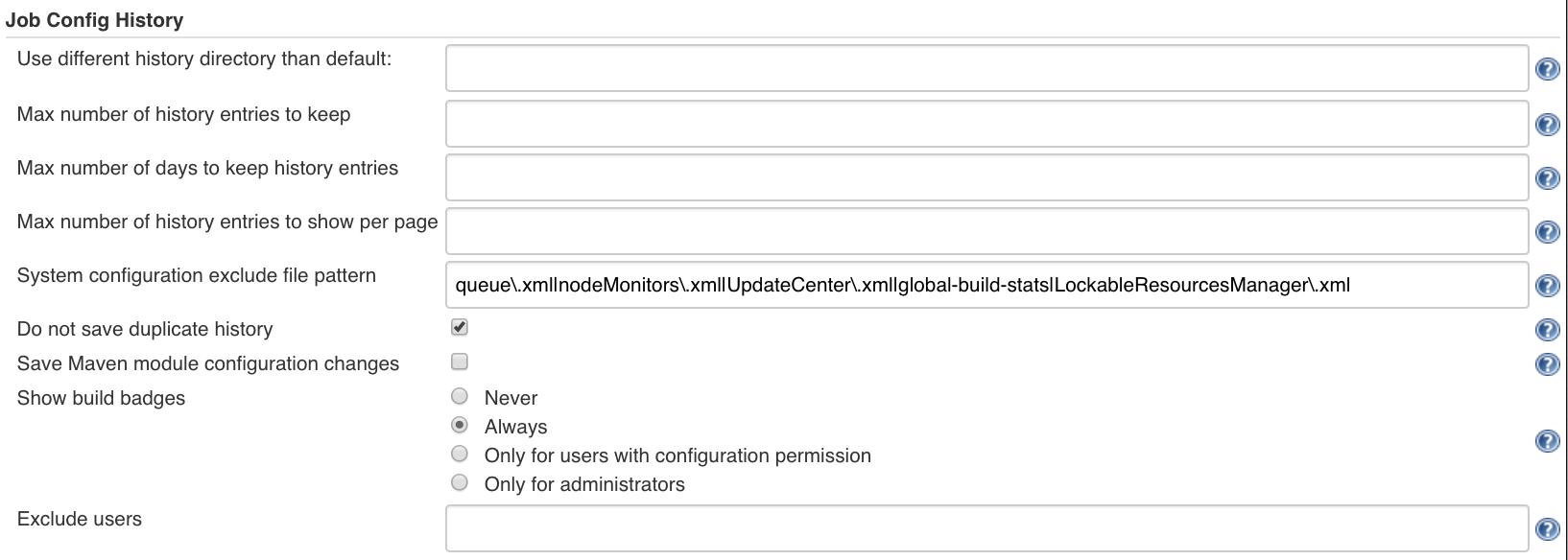Open help for Show build badges setting

(x=1547, y=440)
